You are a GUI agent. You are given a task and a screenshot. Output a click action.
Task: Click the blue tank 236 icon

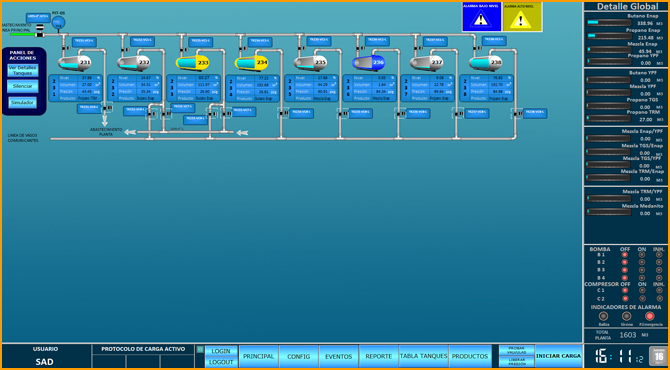(x=368, y=62)
